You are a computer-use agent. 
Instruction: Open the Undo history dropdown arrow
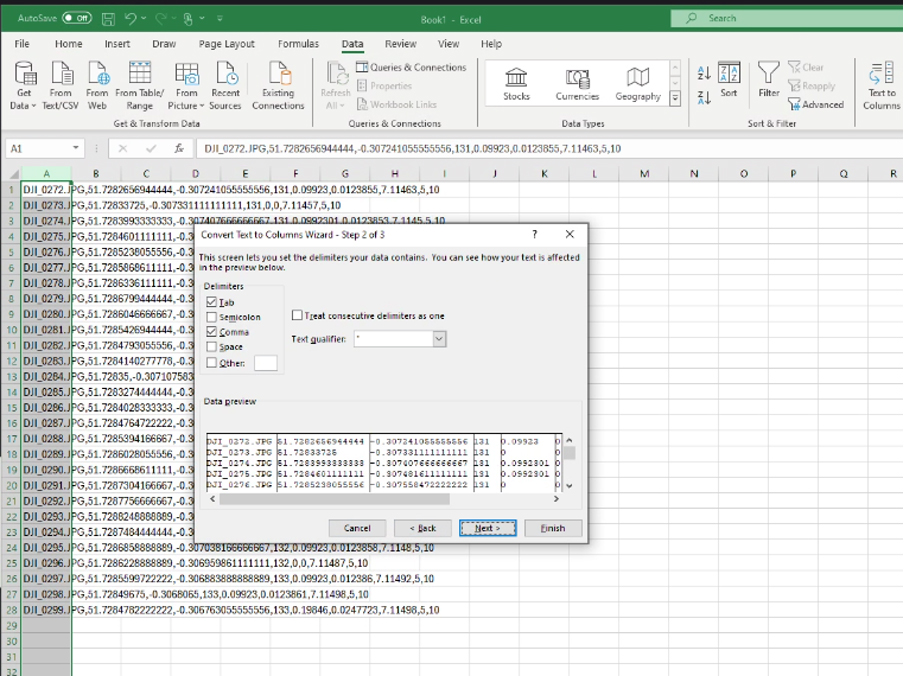pyautogui.click(x=144, y=18)
